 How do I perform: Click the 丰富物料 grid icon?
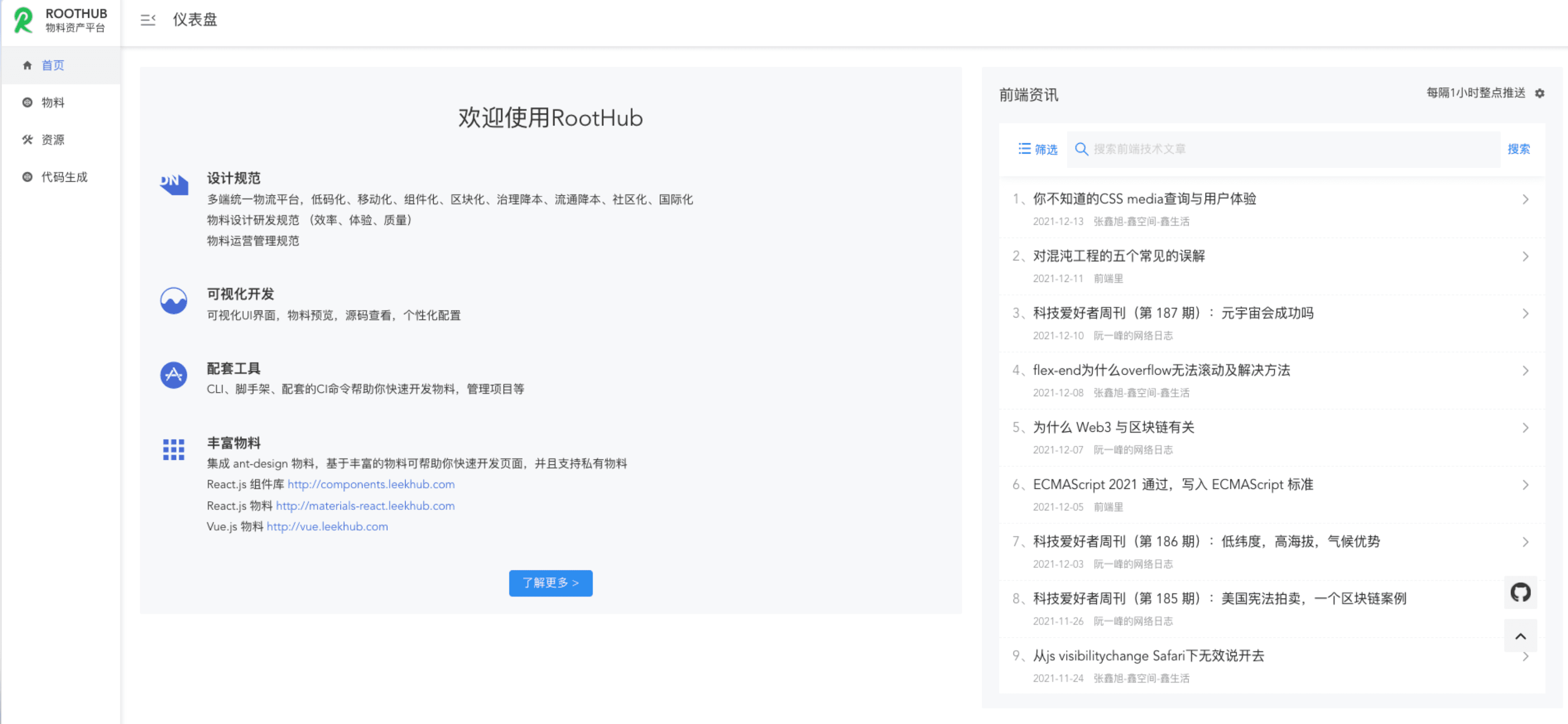coord(173,450)
